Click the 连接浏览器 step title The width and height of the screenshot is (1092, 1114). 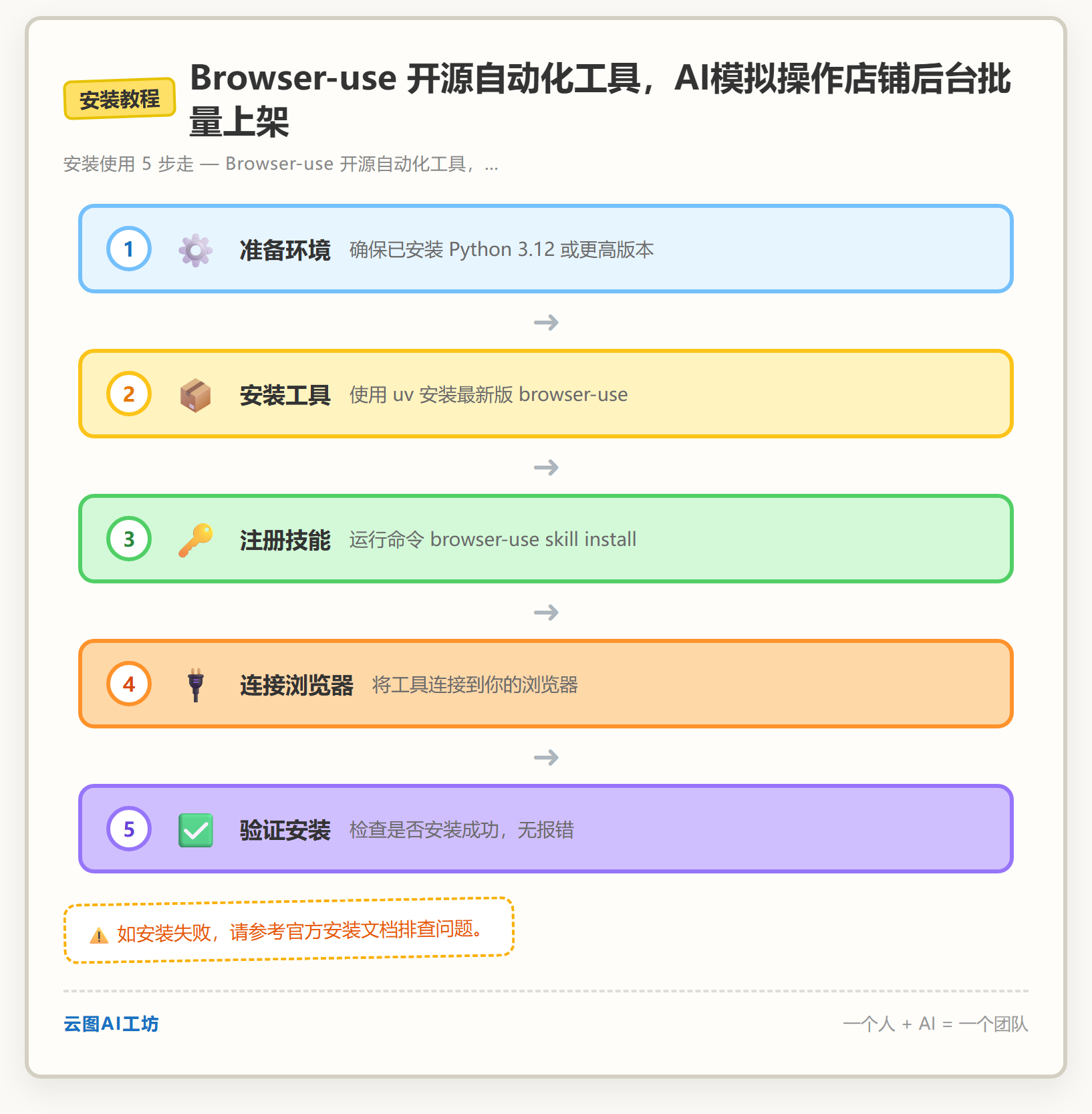click(x=296, y=685)
